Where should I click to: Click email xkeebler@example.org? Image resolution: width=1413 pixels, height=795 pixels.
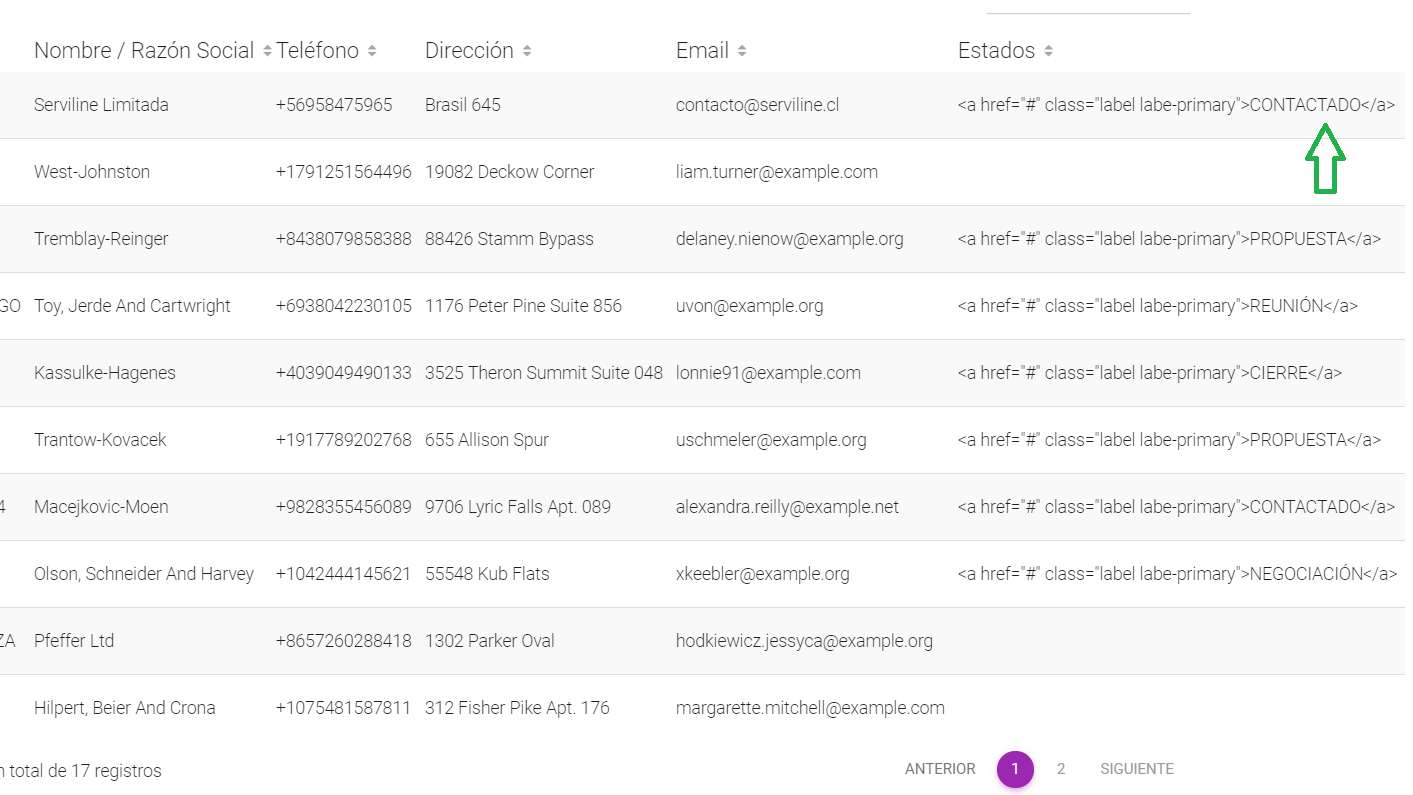point(763,574)
